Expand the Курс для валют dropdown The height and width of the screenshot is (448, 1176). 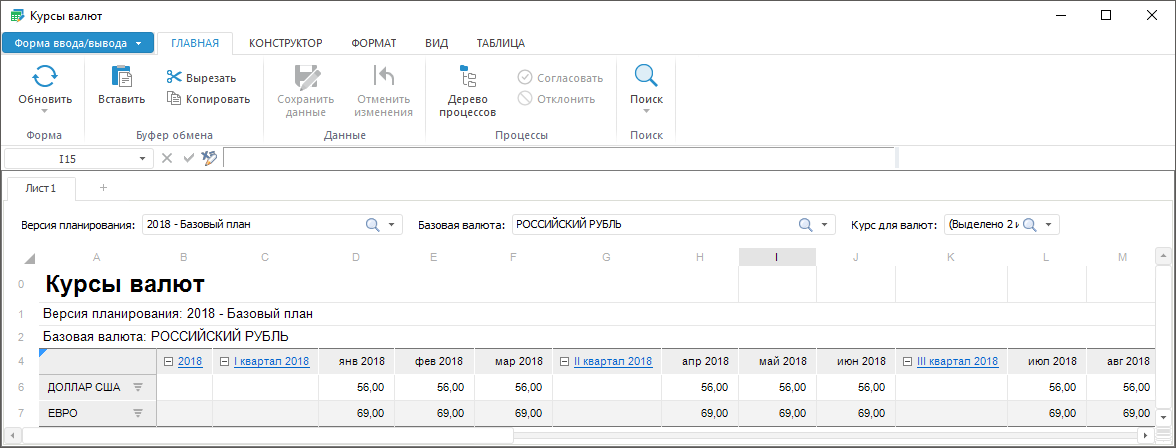pyautogui.click(x=1050, y=225)
